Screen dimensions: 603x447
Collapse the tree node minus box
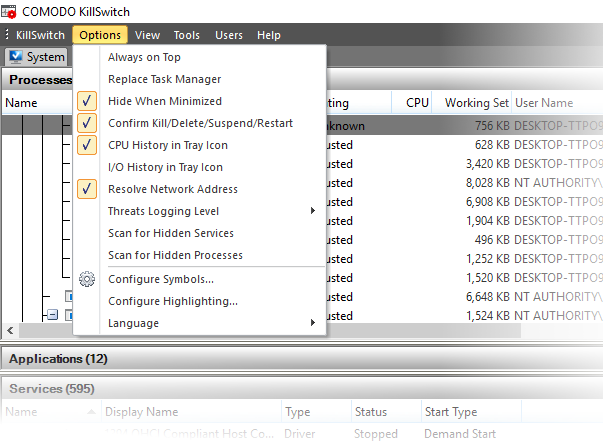53,315
